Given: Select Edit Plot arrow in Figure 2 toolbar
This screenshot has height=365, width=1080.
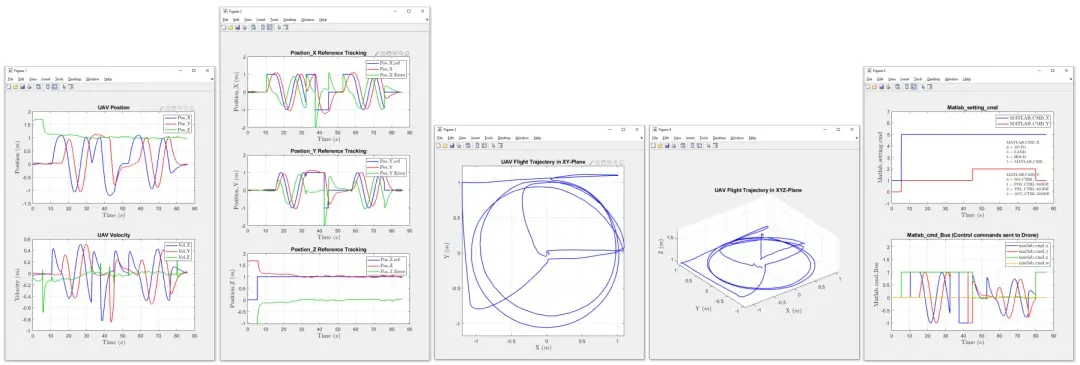Looking at the screenshot, I should point(279,28).
